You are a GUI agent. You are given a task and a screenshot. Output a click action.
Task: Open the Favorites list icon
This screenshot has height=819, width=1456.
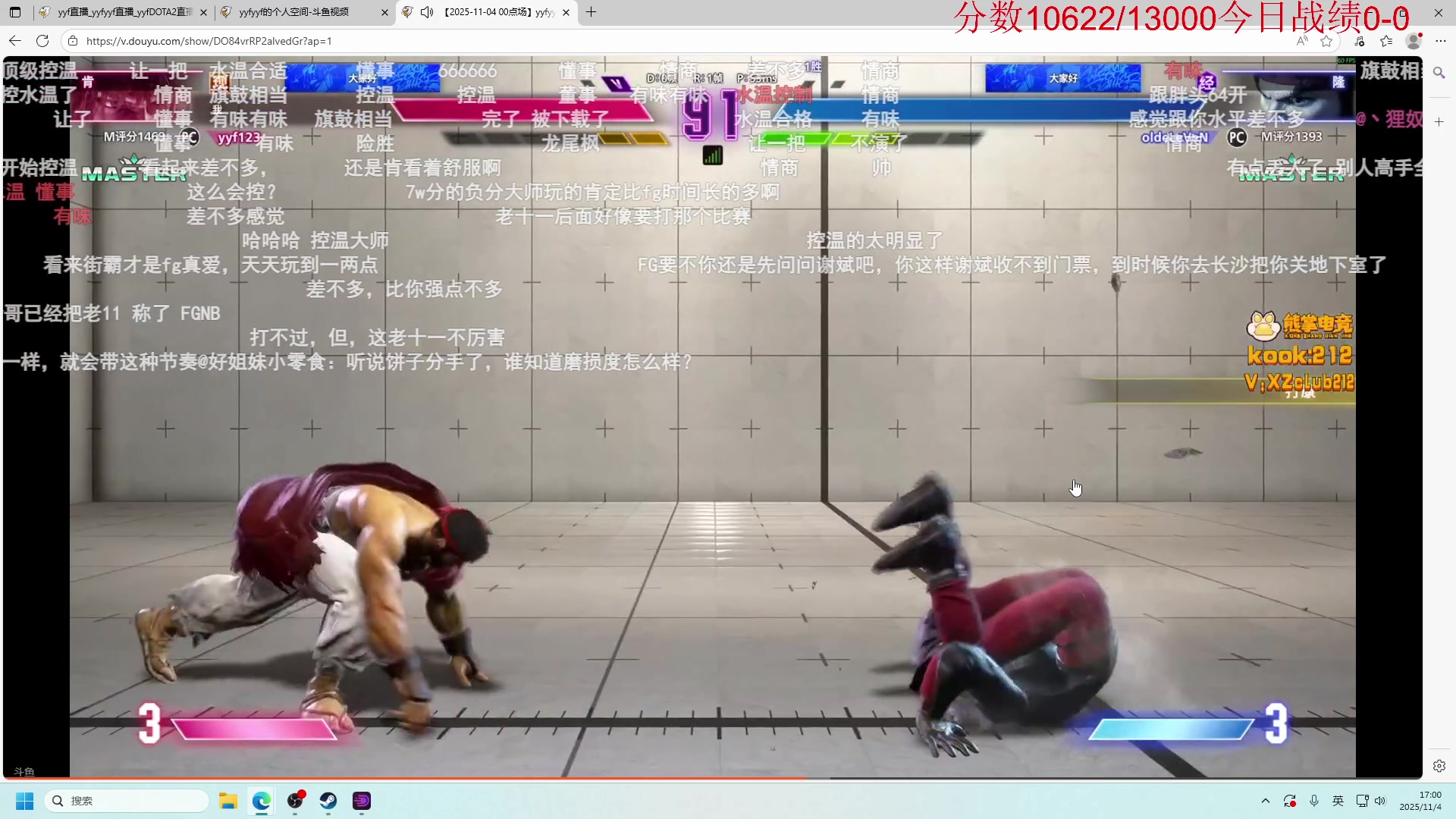[x=1386, y=41]
